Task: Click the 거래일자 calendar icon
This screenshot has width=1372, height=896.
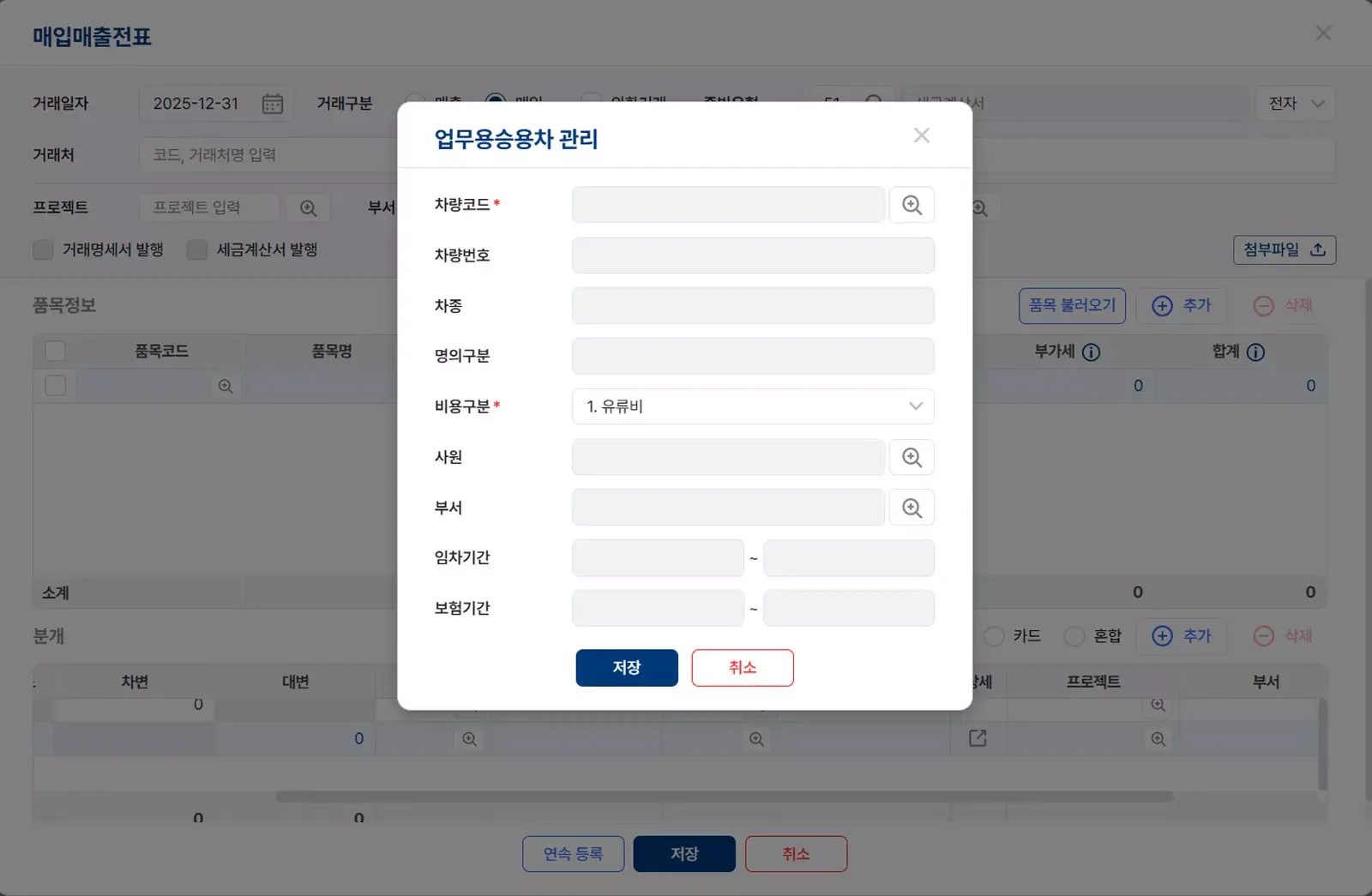Action: click(273, 103)
